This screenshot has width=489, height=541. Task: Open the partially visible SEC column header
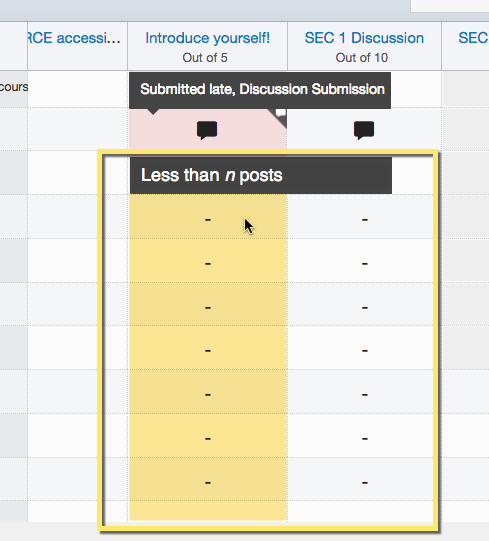473,38
